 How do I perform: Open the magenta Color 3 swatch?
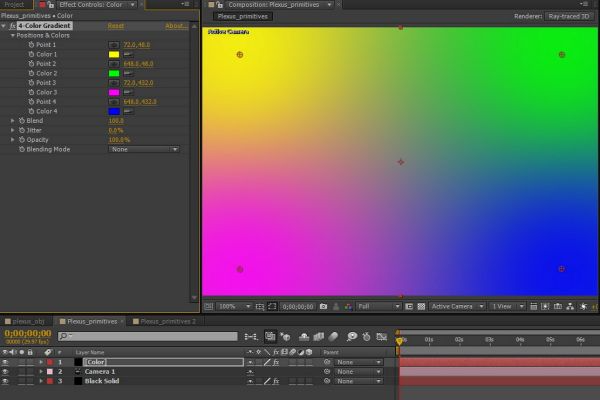[x=114, y=92]
